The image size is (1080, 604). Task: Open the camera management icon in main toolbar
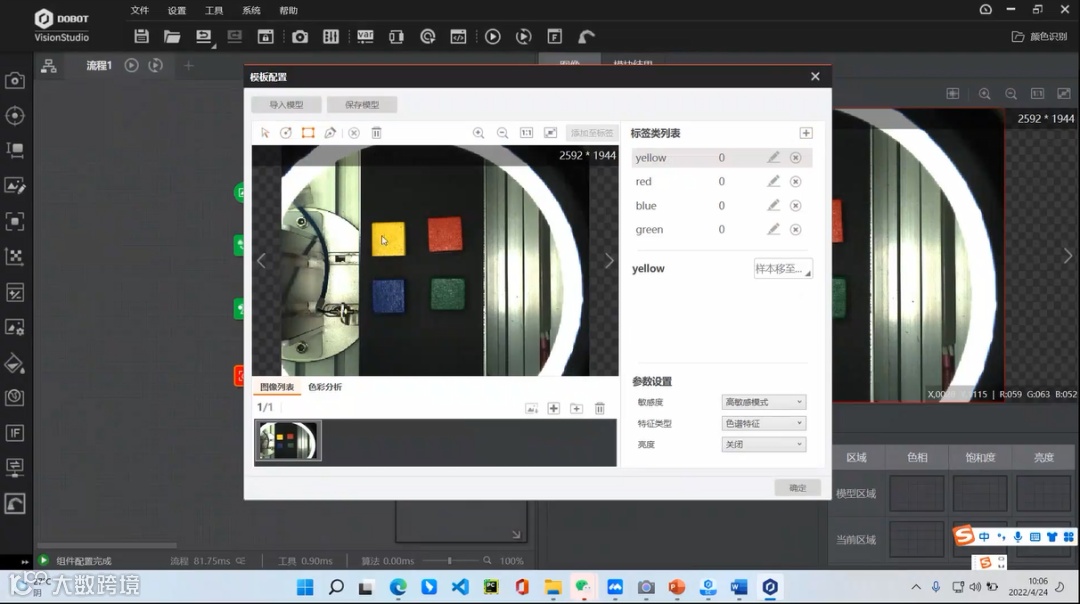300,37
